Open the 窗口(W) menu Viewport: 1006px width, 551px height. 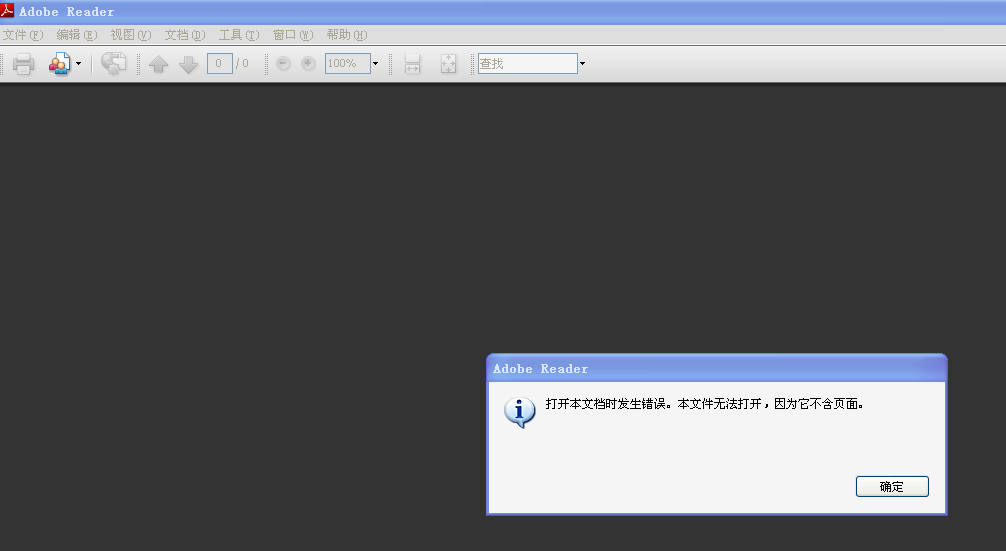tap(293, 35)
